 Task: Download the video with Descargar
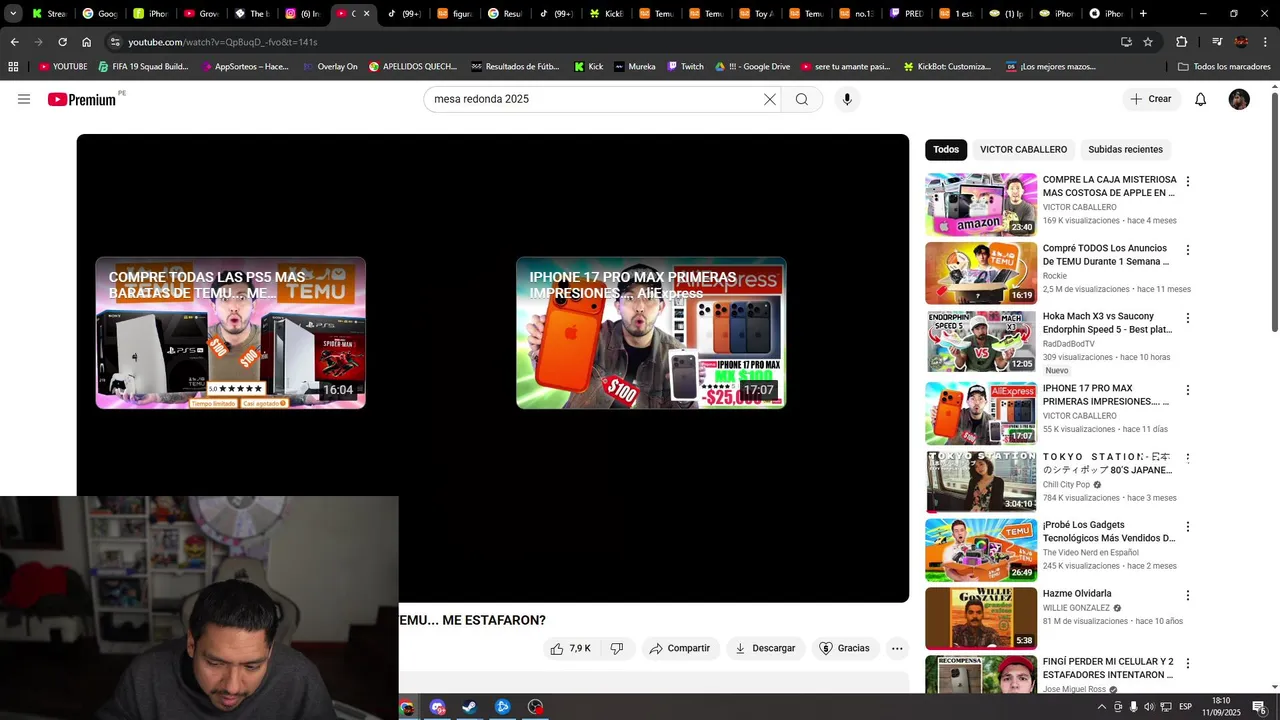click(765, 648)
